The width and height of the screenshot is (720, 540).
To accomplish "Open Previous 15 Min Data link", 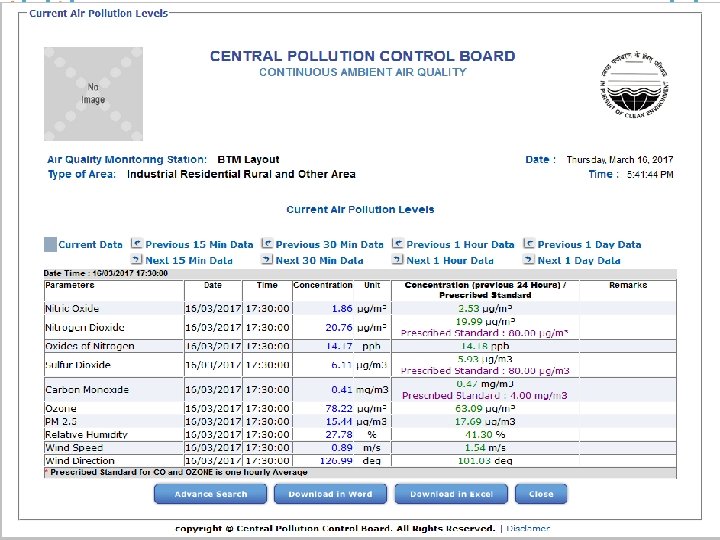I will pos(199,245).
